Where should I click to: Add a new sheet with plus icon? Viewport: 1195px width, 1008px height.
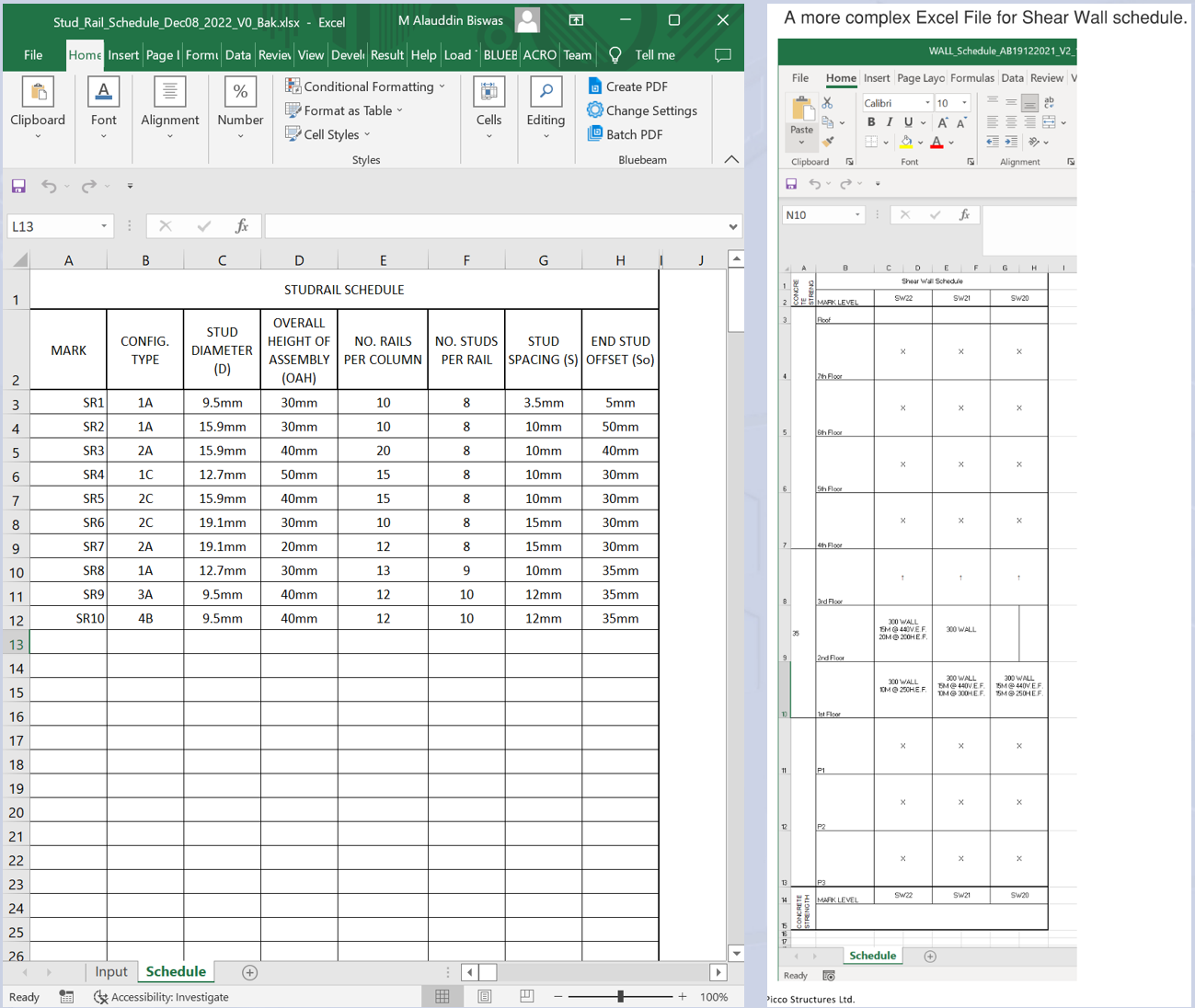(x=249, y=972)
